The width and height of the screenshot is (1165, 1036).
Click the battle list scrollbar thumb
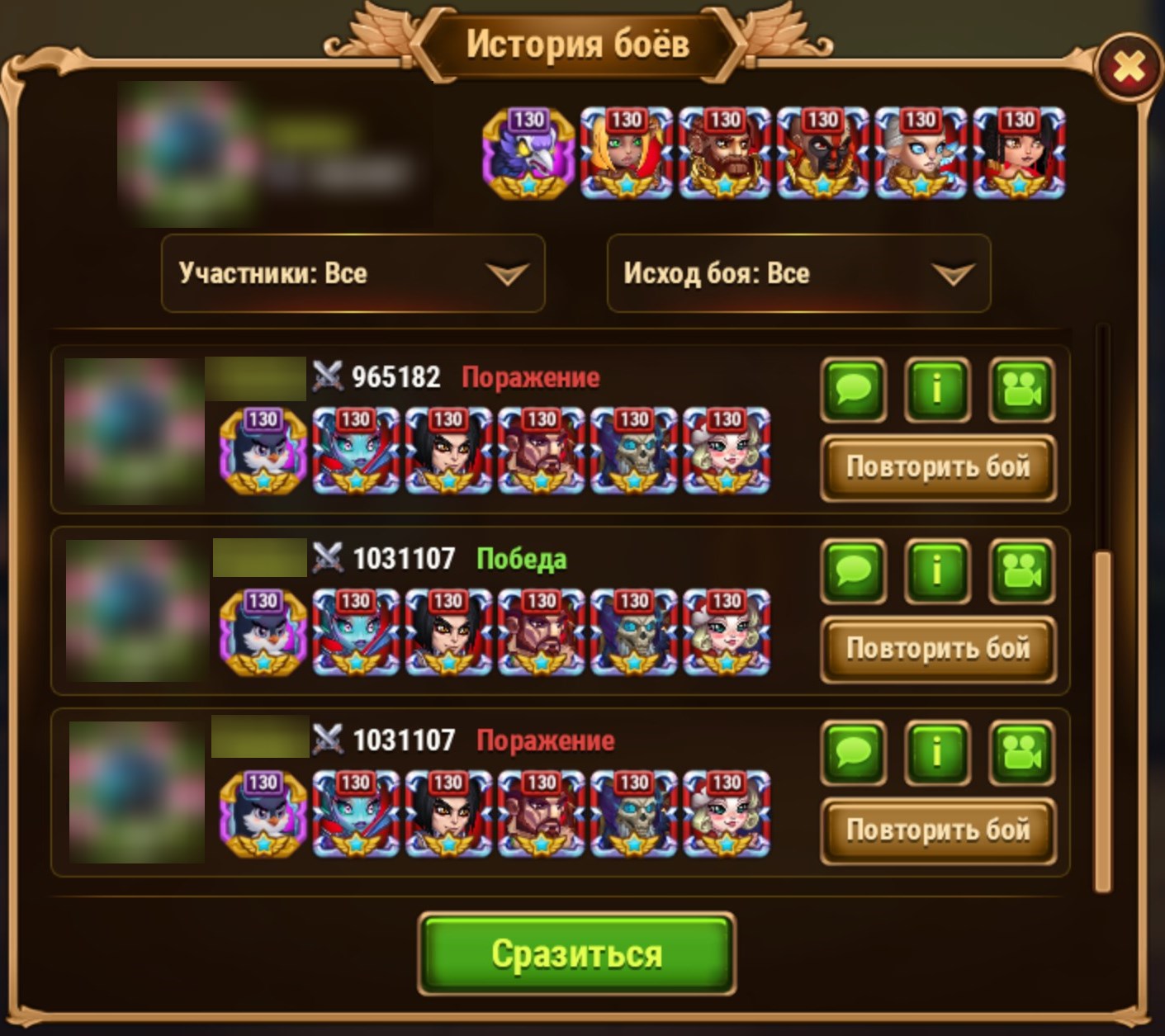1102,722
